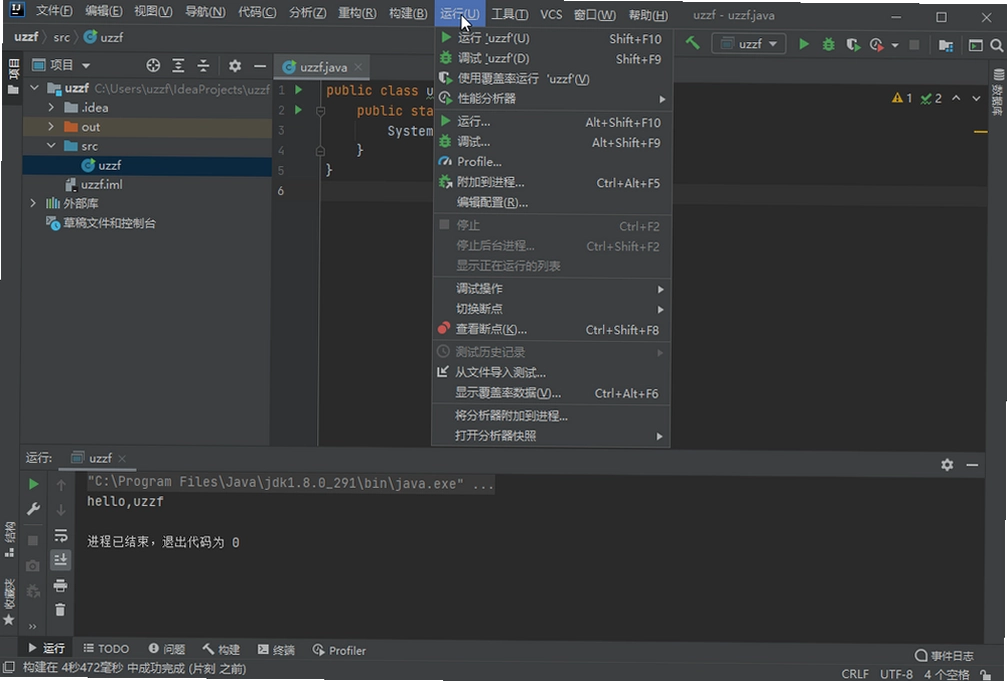Viewport: 1007px width, 681px height.
Task: Rerun uzzf from the run panel arrow
Action: tap(33, 484)
